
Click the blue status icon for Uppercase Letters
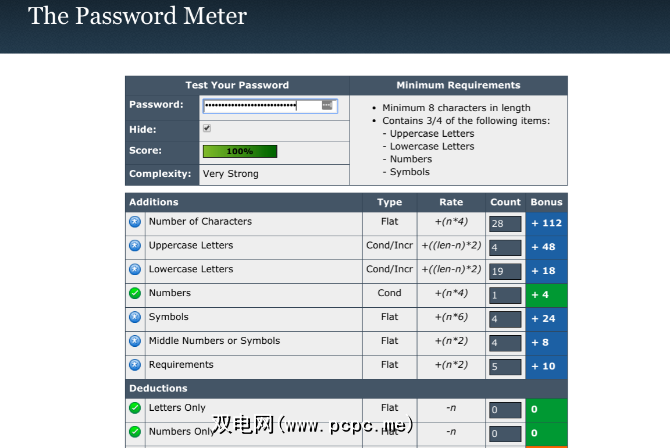(135, 246)
